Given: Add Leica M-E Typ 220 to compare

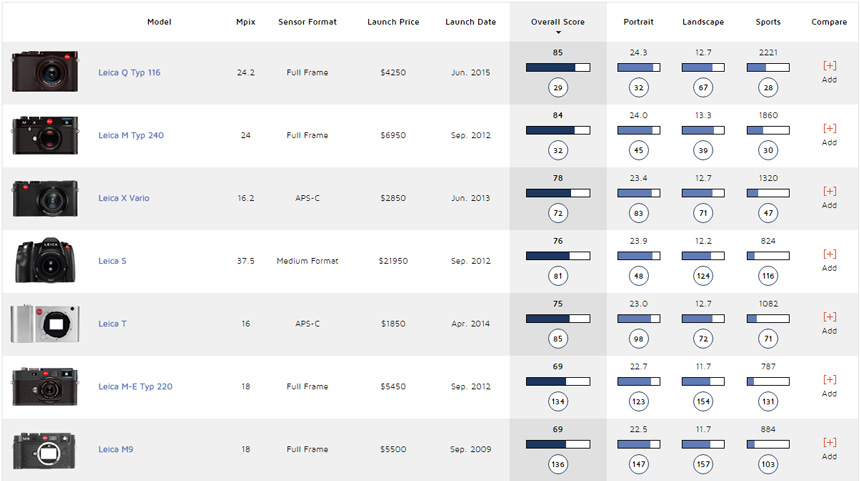Looking at the screenshot, I should click(829, 380).
